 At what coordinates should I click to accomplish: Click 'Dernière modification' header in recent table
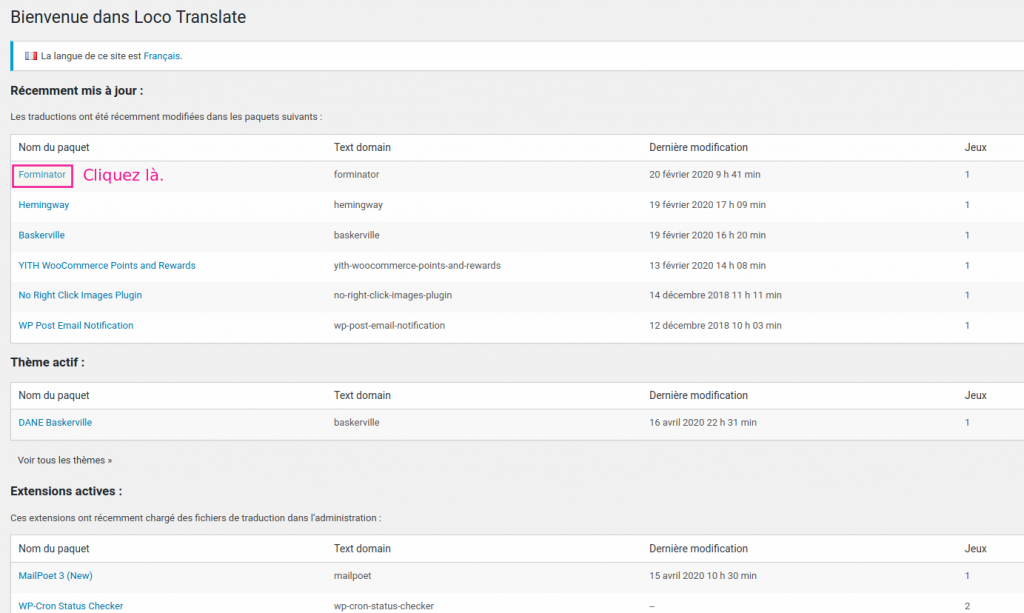tap(698, 148)
